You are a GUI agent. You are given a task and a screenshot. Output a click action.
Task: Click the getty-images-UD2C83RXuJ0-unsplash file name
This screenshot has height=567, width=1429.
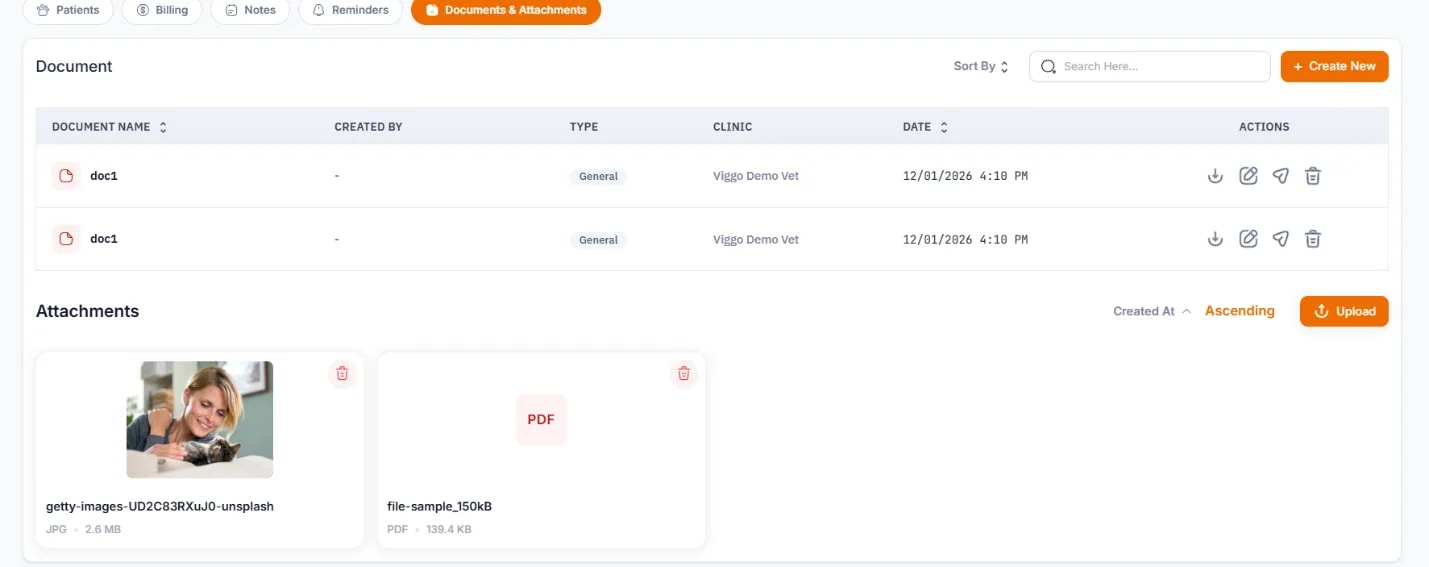tap(160, 506)
